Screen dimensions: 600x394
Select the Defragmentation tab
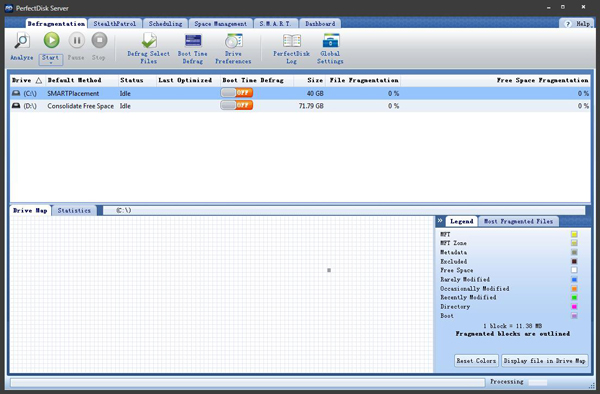coord(56,23)
